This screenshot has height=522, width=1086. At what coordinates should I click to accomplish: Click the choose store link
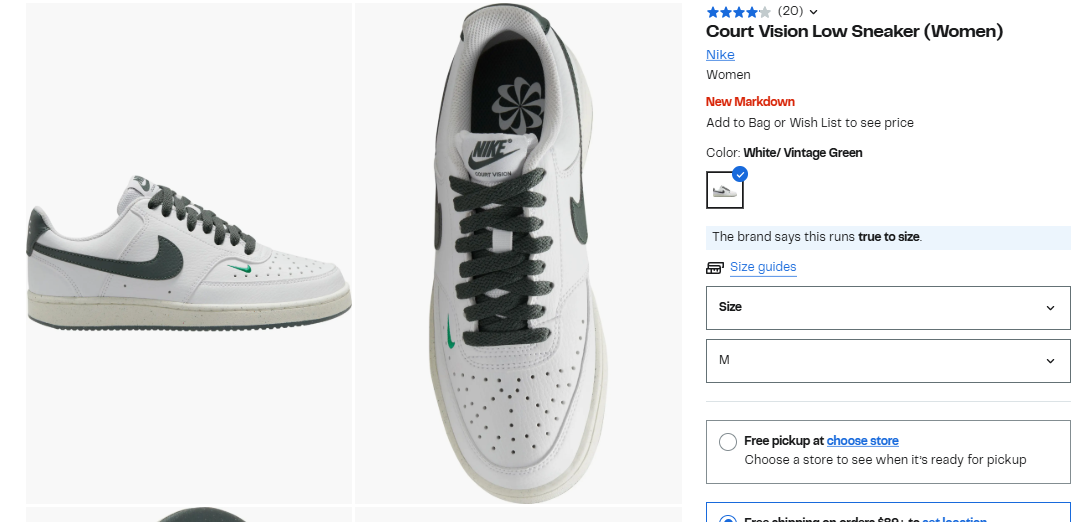[862, 441]
